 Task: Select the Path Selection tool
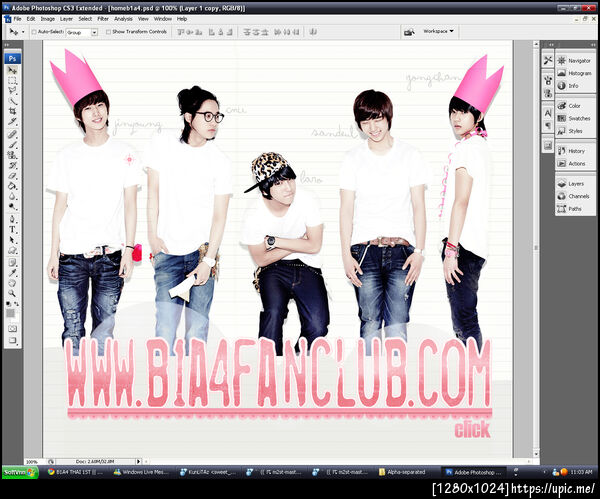click(13, 240)
